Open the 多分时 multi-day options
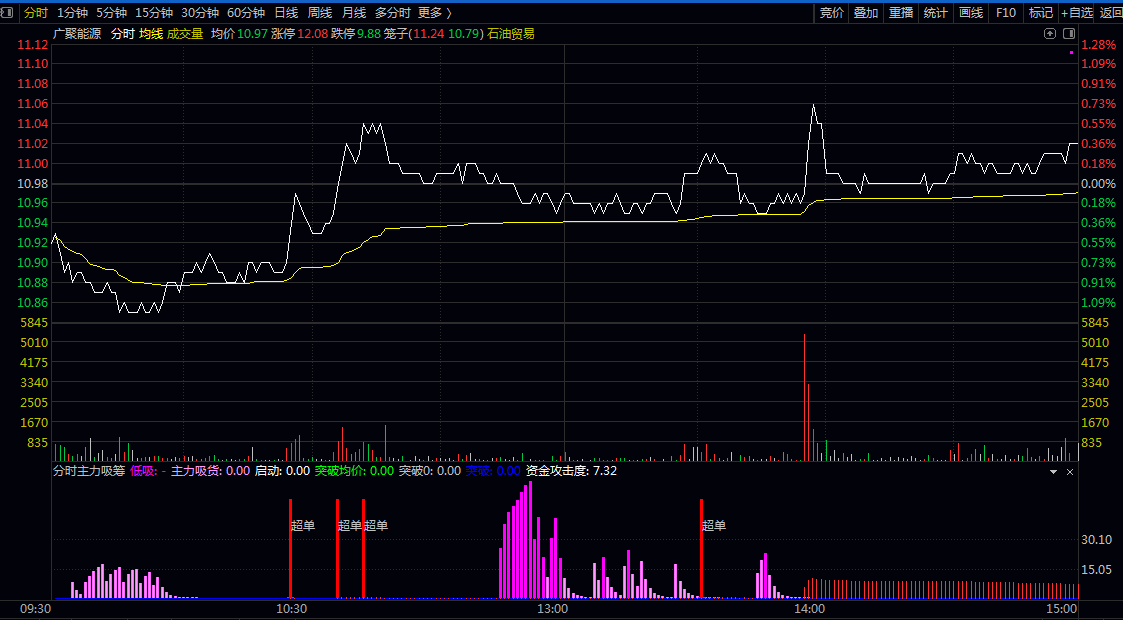The image size is (1123, 620). coord(392,13)
